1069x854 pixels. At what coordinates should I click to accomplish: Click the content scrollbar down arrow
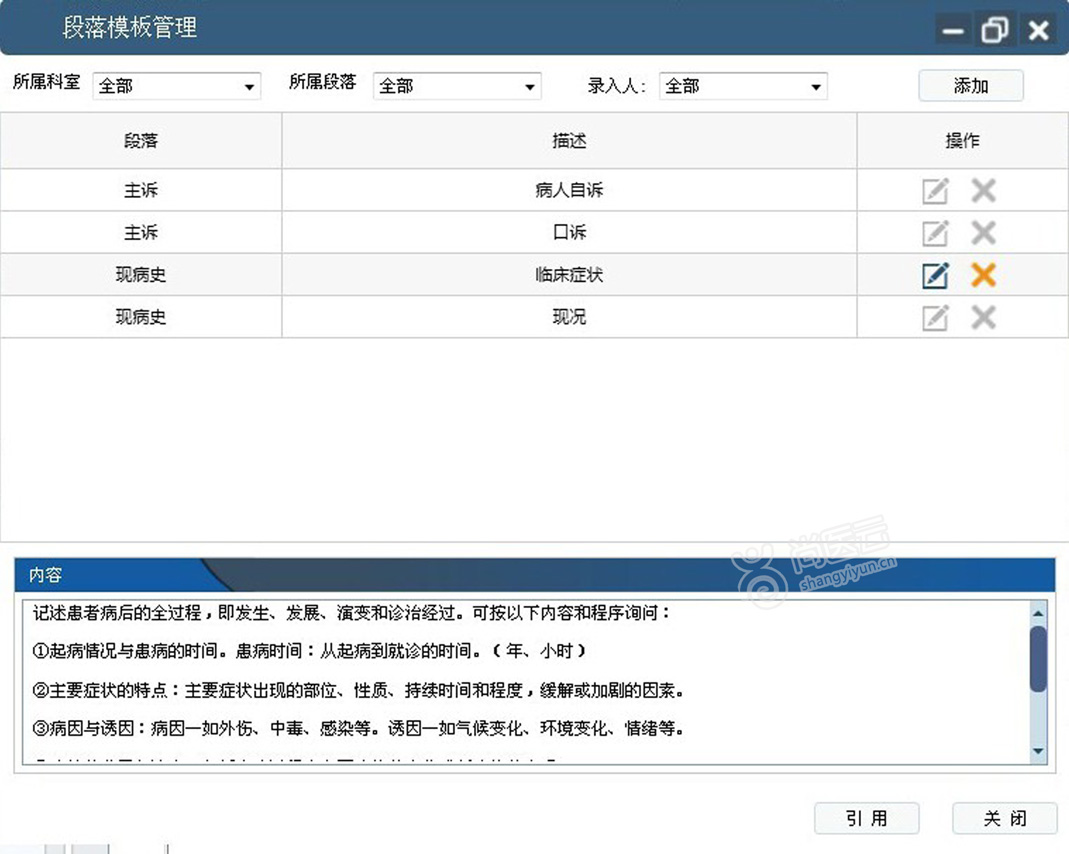point(1038,751)
